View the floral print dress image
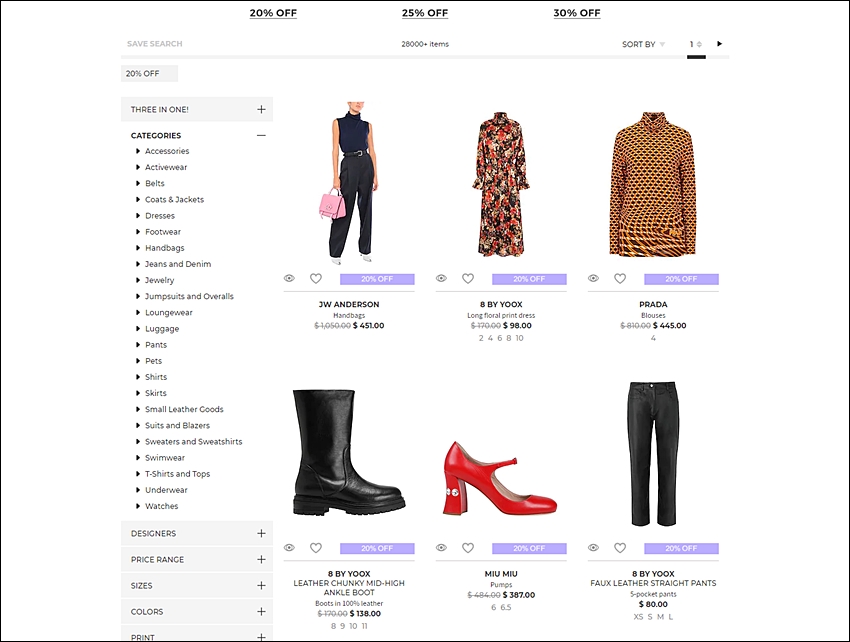 click(x=501, y=184)
